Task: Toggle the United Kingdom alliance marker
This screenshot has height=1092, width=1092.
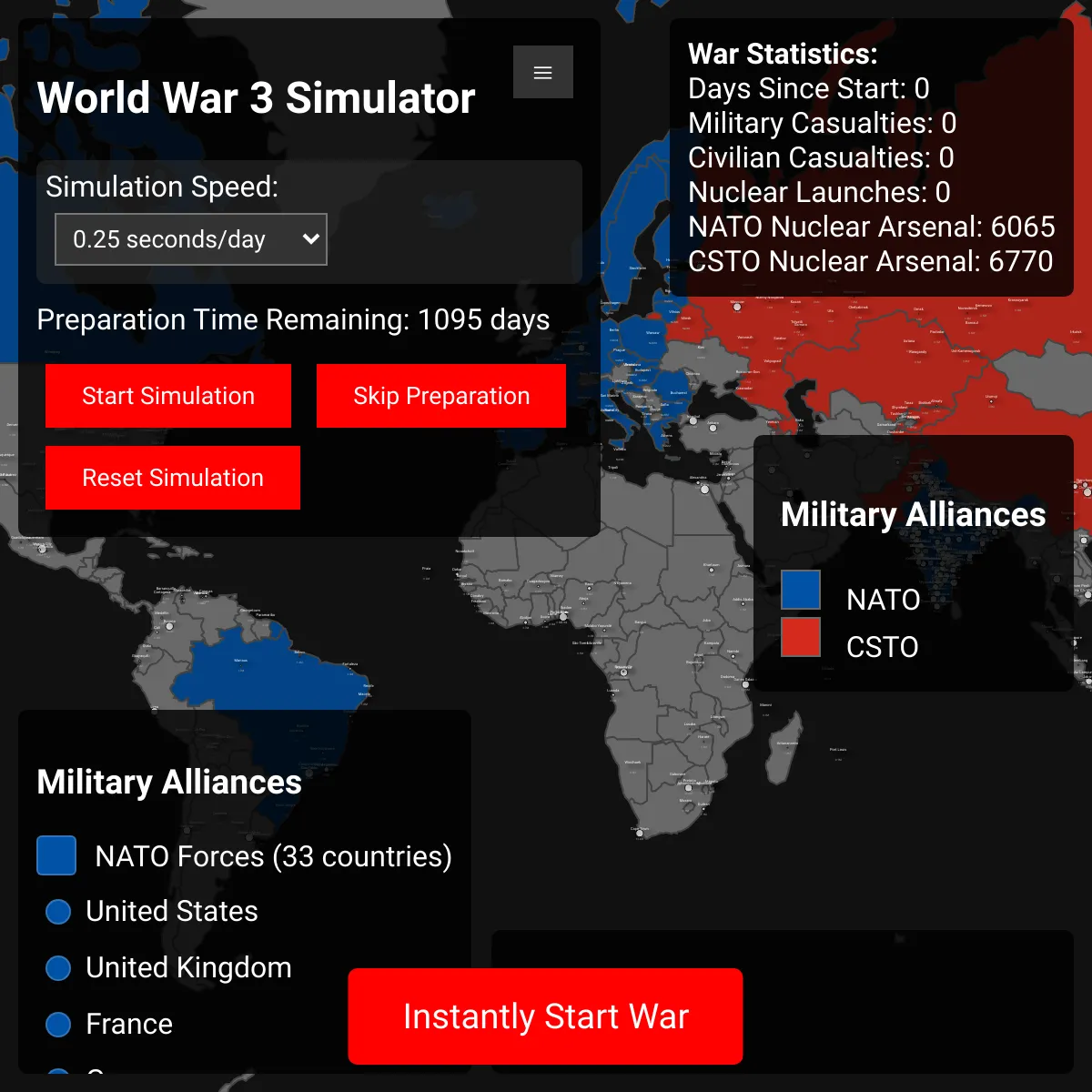Action: point(57,967)
